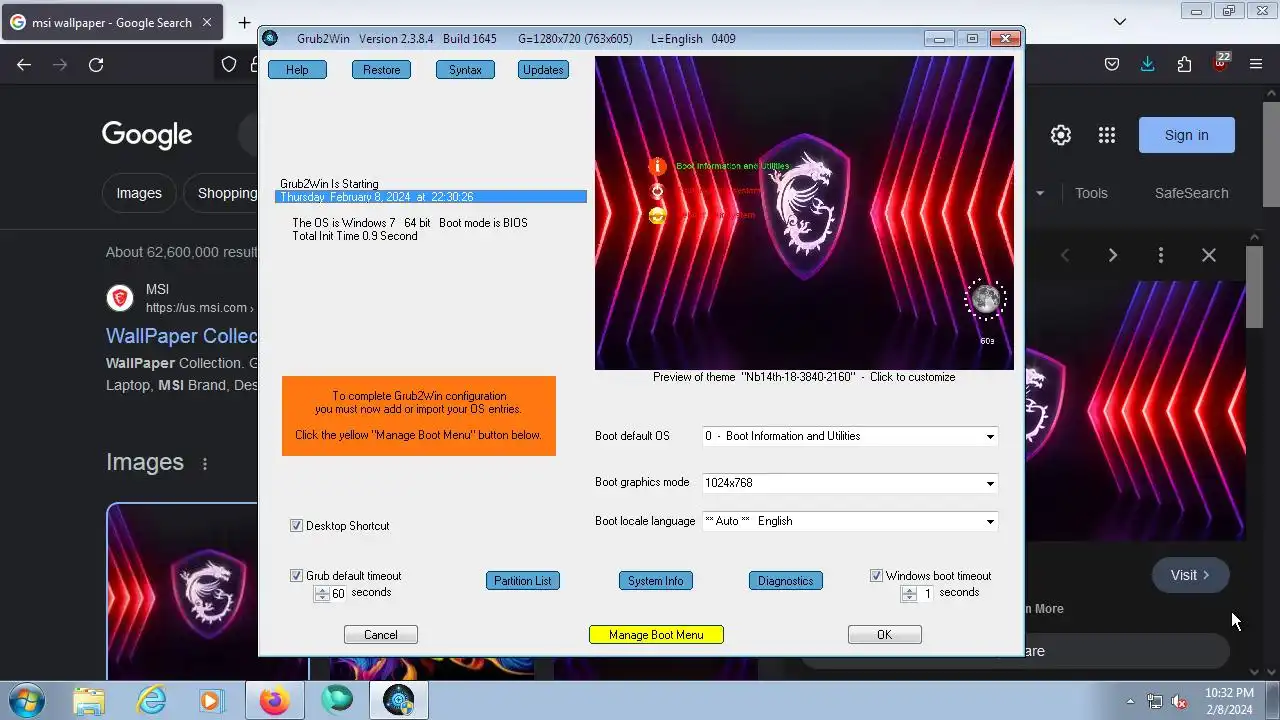Open Google settings gear
The height and width of the screenshot is (720, 1280).
(1061, 135)
